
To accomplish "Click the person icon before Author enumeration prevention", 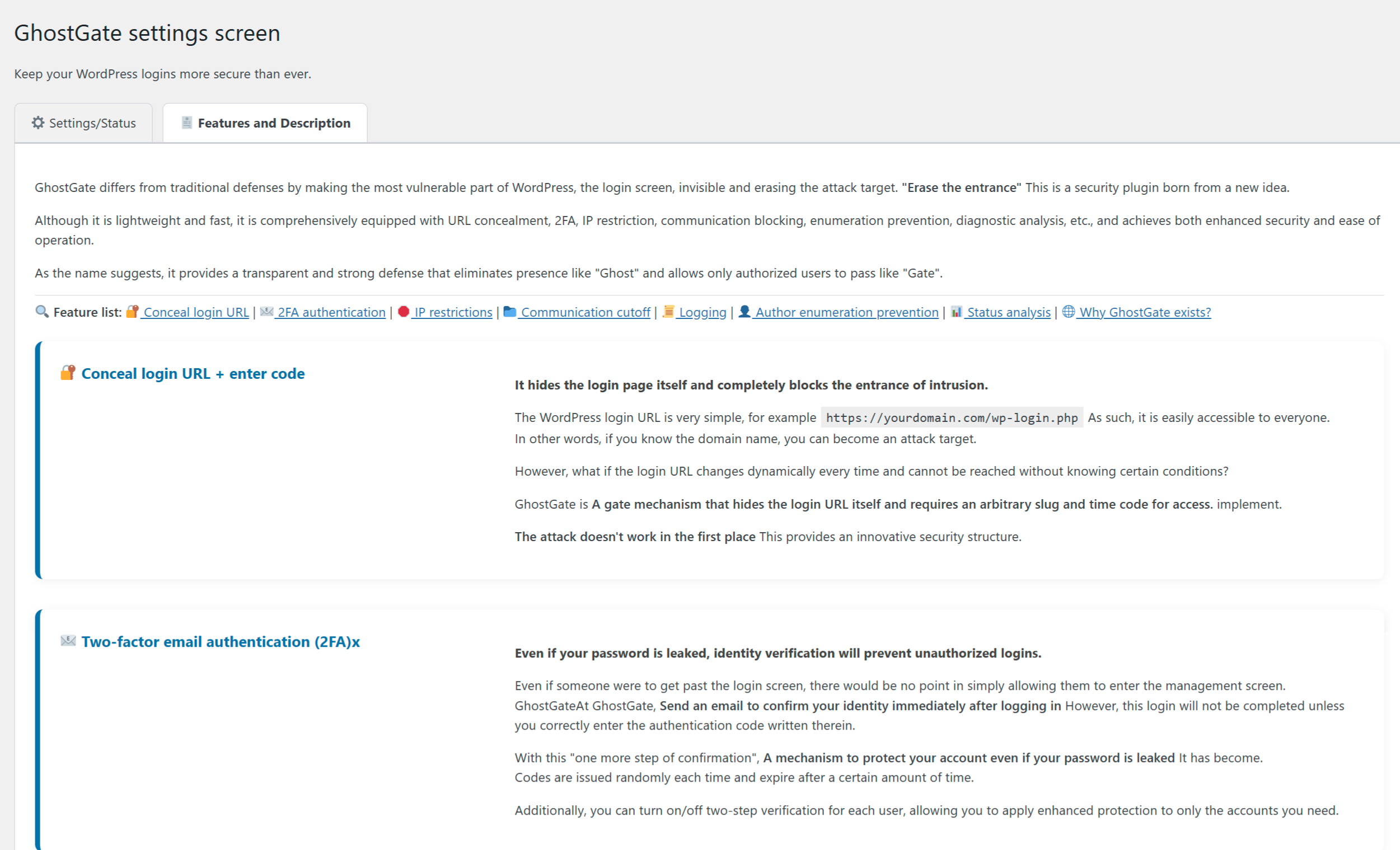I will [x=745, y=312].
